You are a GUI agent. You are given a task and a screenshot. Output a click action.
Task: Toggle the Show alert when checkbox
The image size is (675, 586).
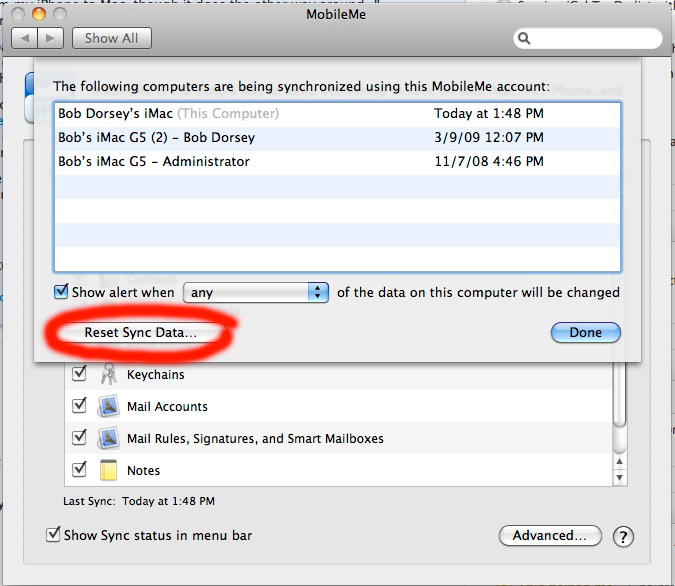61,291
